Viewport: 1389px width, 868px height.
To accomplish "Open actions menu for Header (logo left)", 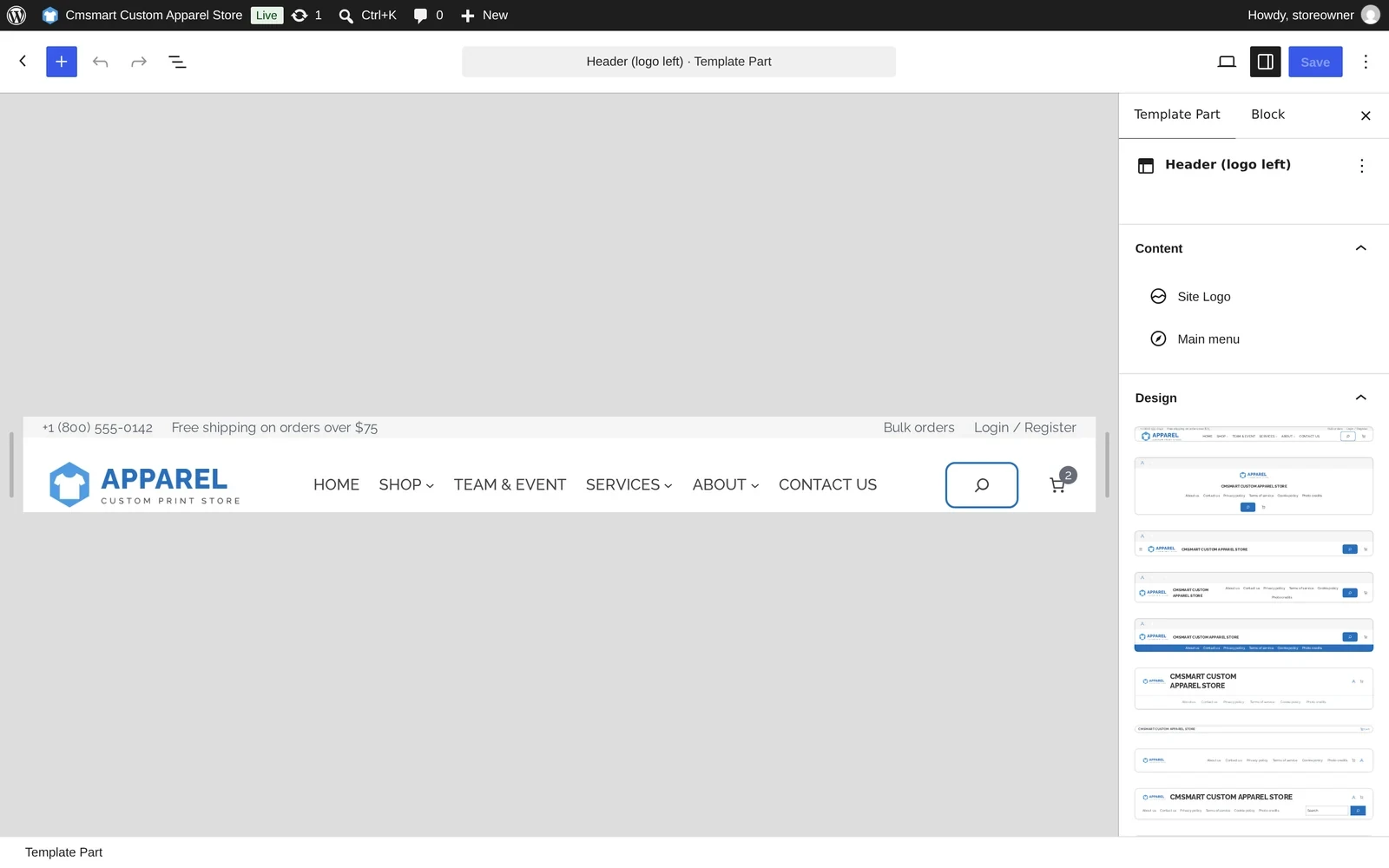I will tap(1361, 166).
